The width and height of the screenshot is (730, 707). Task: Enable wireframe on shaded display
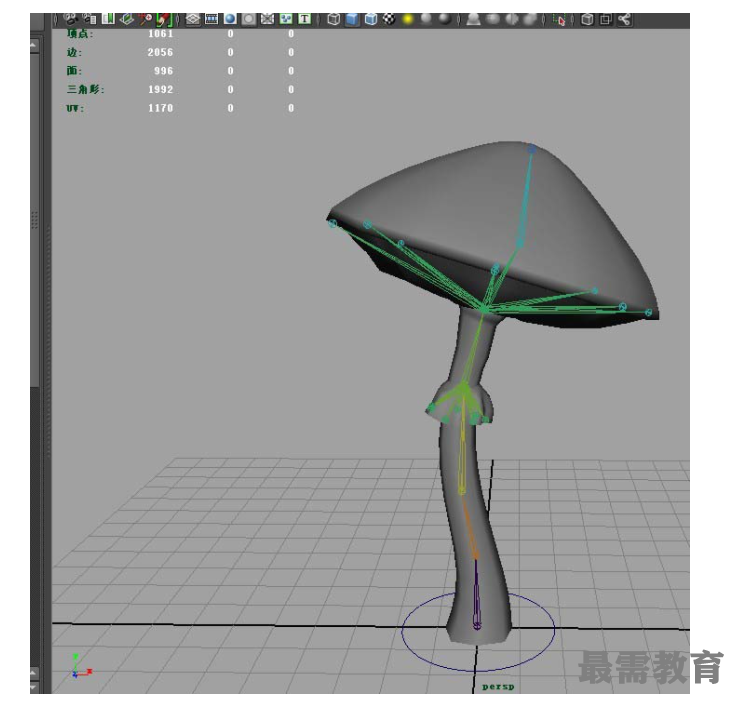click(x=371, y=19)
